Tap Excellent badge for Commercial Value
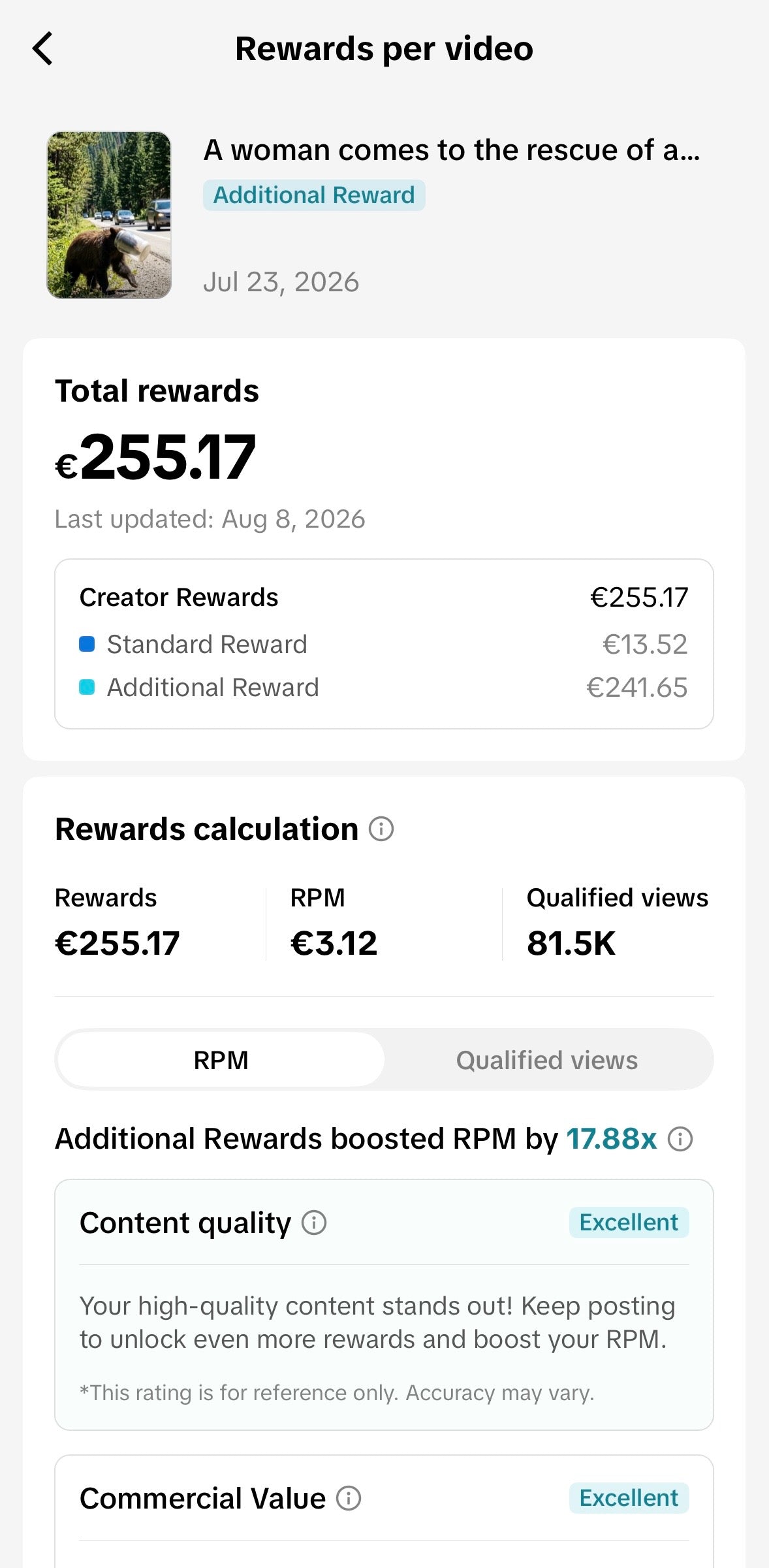 click(x=629, y=1498)
